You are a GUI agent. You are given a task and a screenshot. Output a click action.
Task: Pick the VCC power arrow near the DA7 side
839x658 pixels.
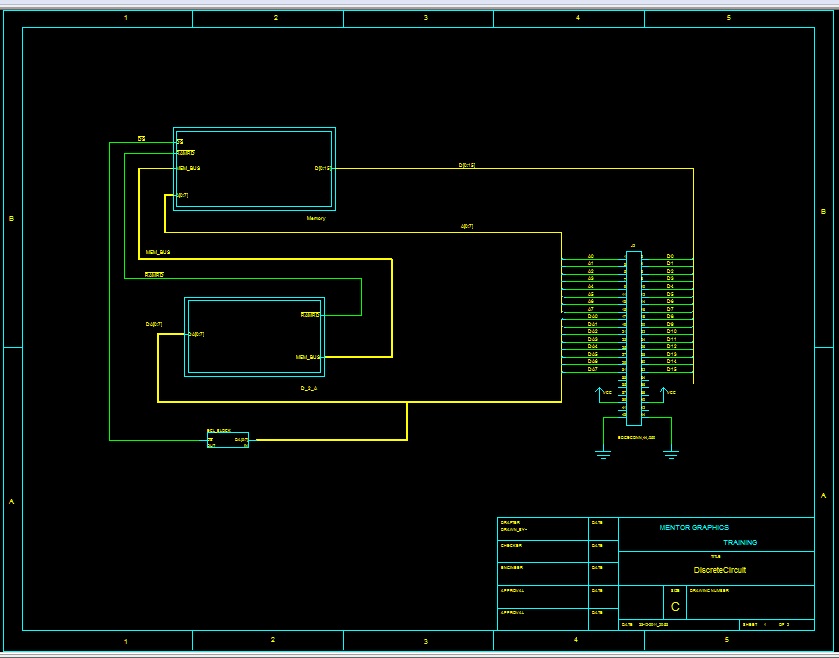click(x=600, y=394)
